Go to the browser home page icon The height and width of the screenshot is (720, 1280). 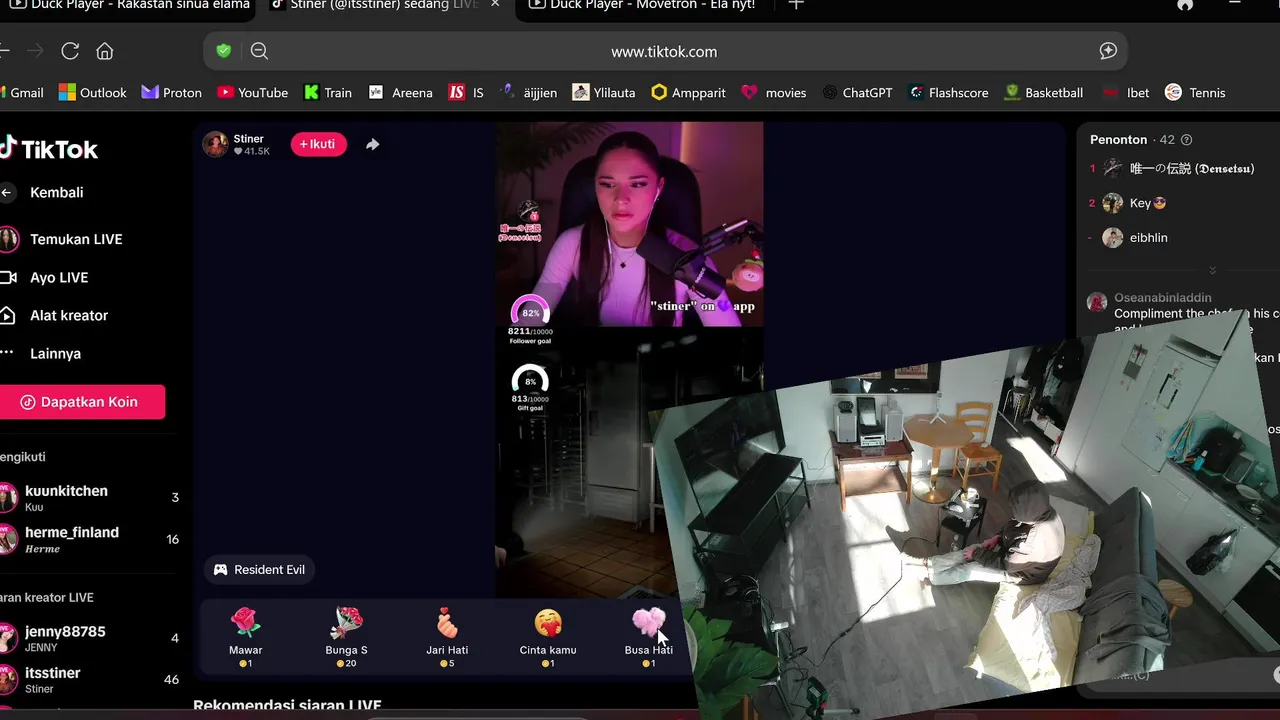tap(104, 51)
